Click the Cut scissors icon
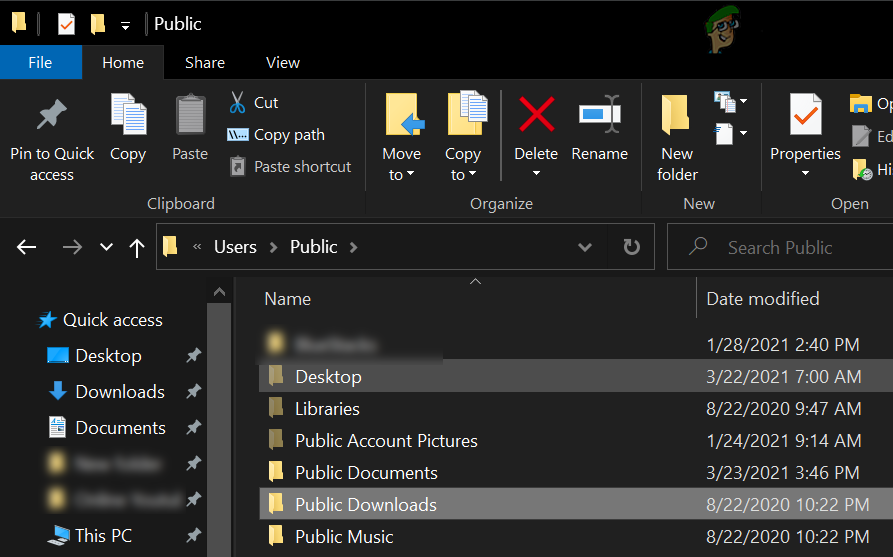The image size is (893, 557). (238, 103)
